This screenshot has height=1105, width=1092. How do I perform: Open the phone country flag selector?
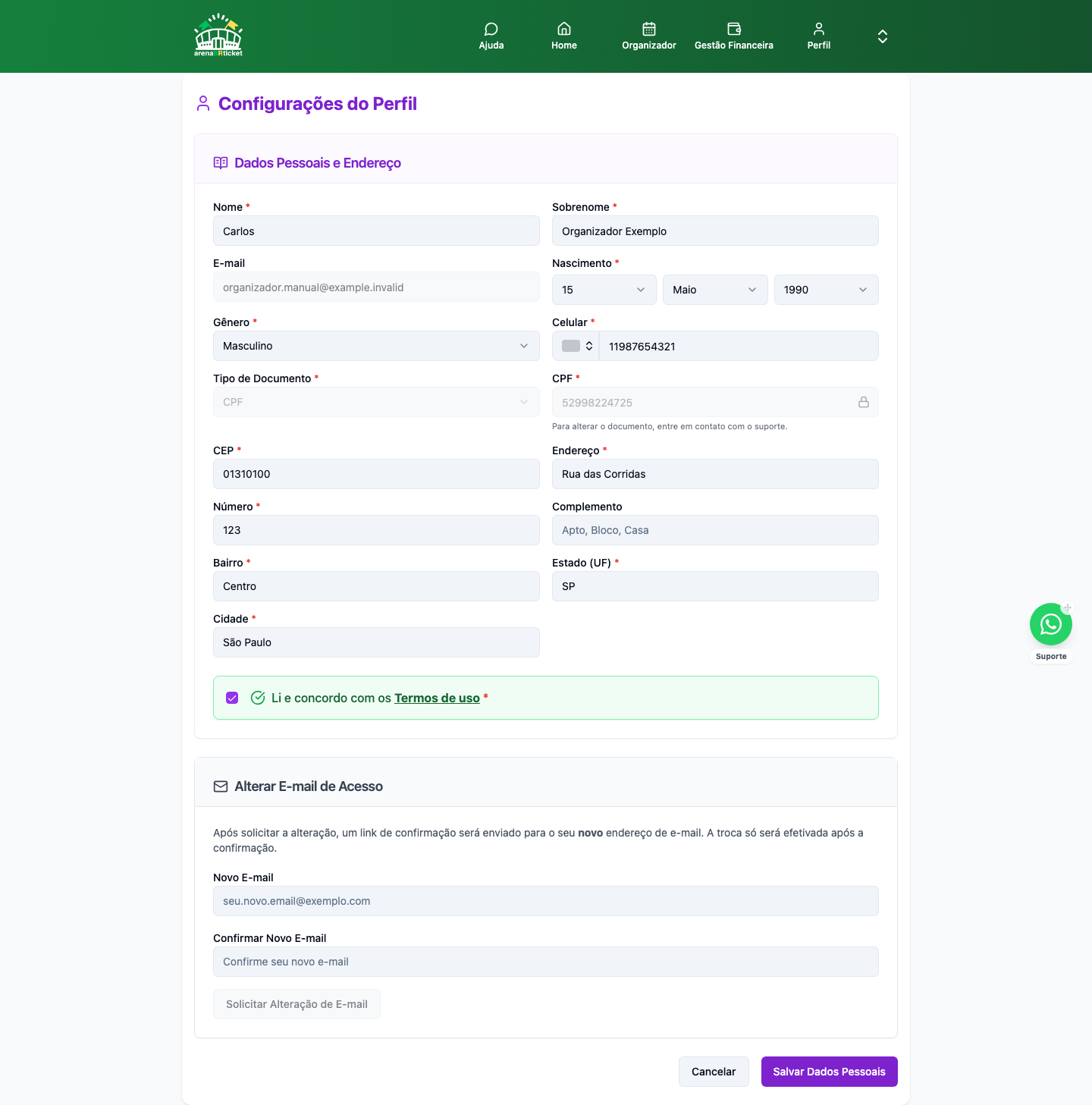coord(576,346)
